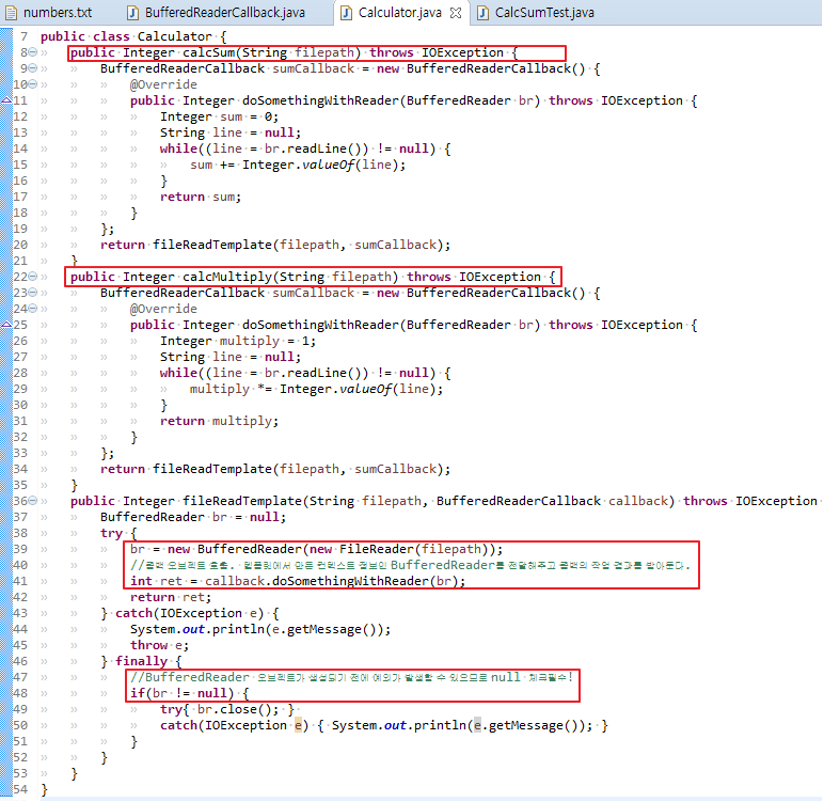The width and height of the screenshot is (822, 801).
Task: Click line number 54 in the gutter
Action: tap(20, 789)
